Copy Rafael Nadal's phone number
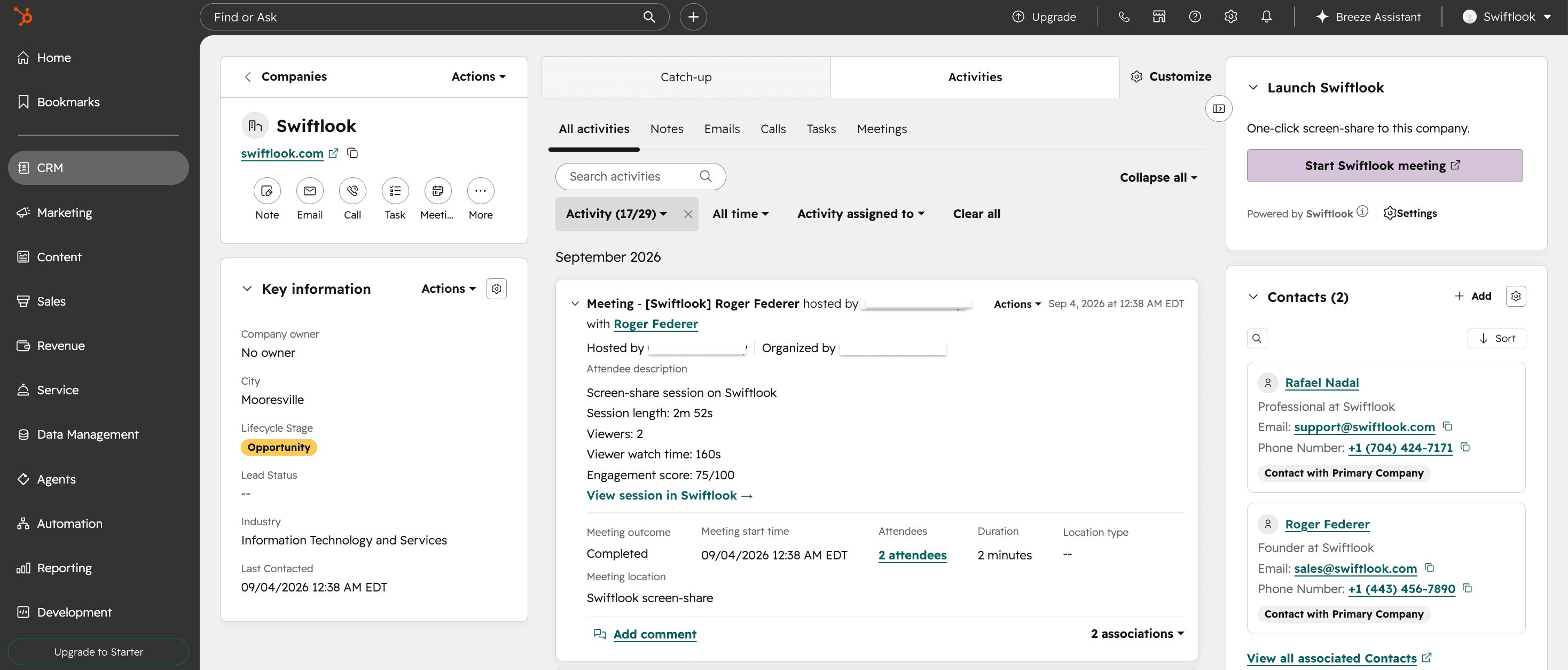The height and width of the screenshot is (670, 1568). tap(1466, 447)
